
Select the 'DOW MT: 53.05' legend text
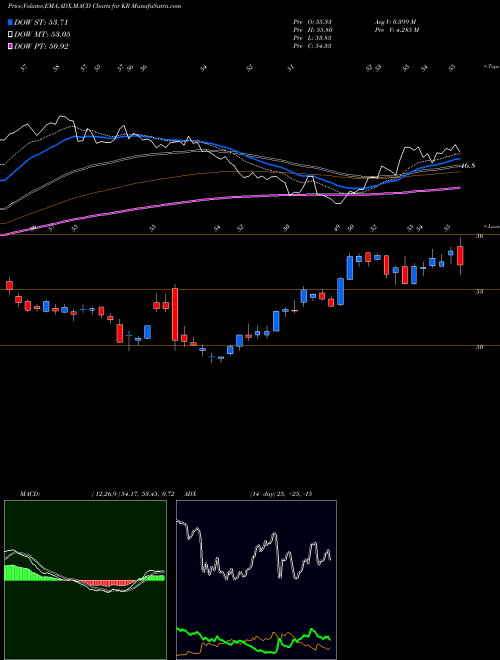pos(42,35)
